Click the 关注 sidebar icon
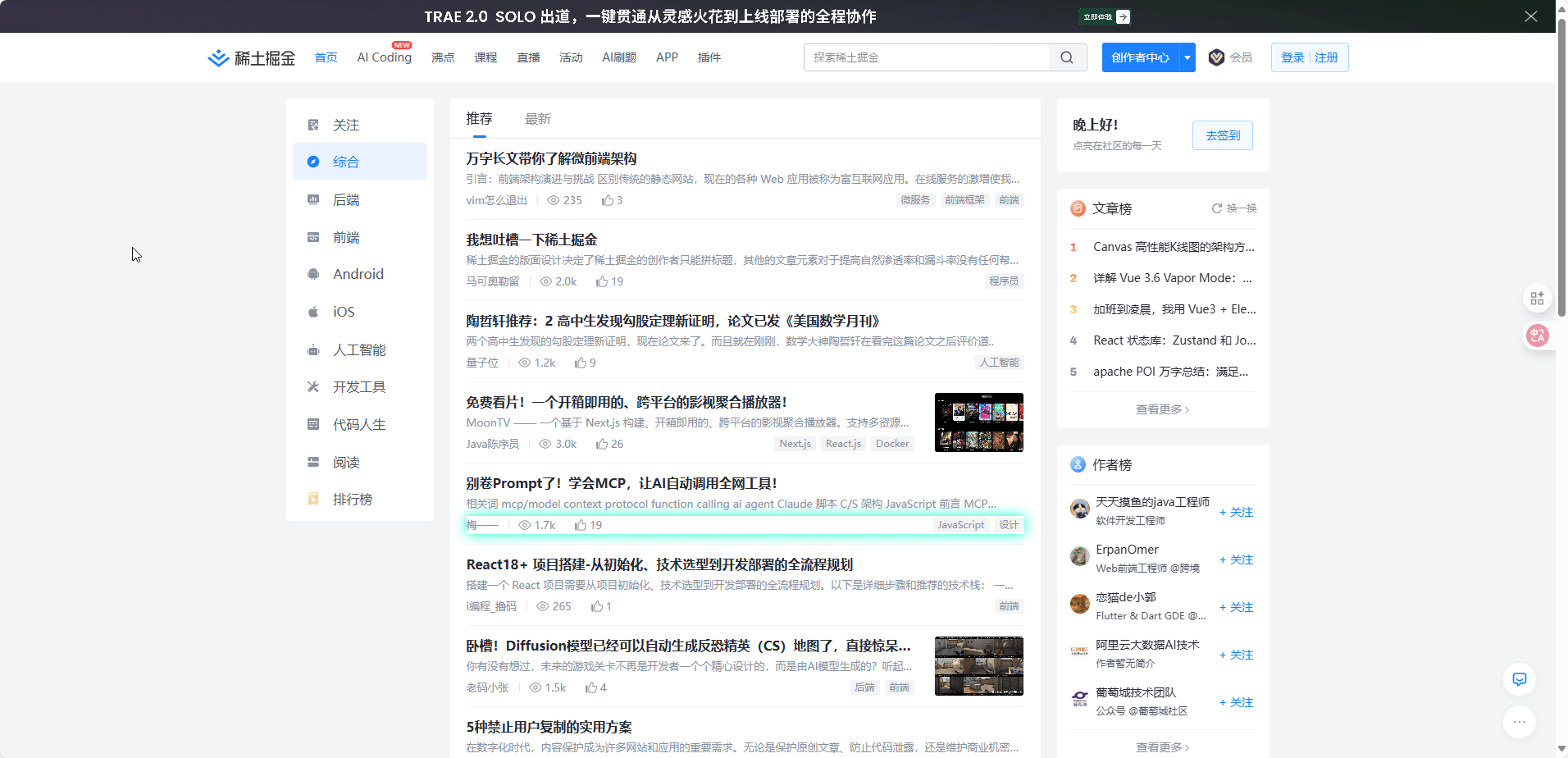The height and width of the screenshot is (758, 1568). tap(313, 125)
